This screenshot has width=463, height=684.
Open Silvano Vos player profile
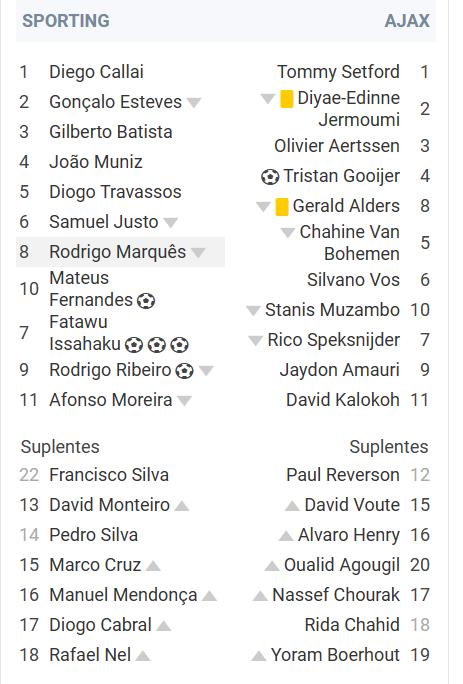pyautogui.click(x=353, y=280)
